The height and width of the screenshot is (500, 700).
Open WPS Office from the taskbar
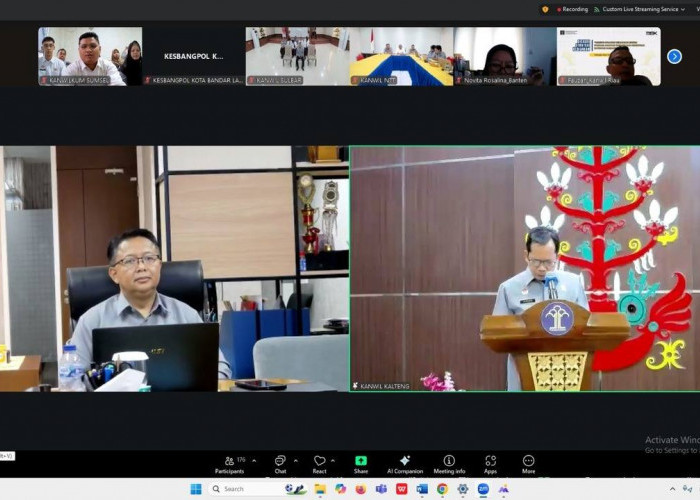(401, 489)
